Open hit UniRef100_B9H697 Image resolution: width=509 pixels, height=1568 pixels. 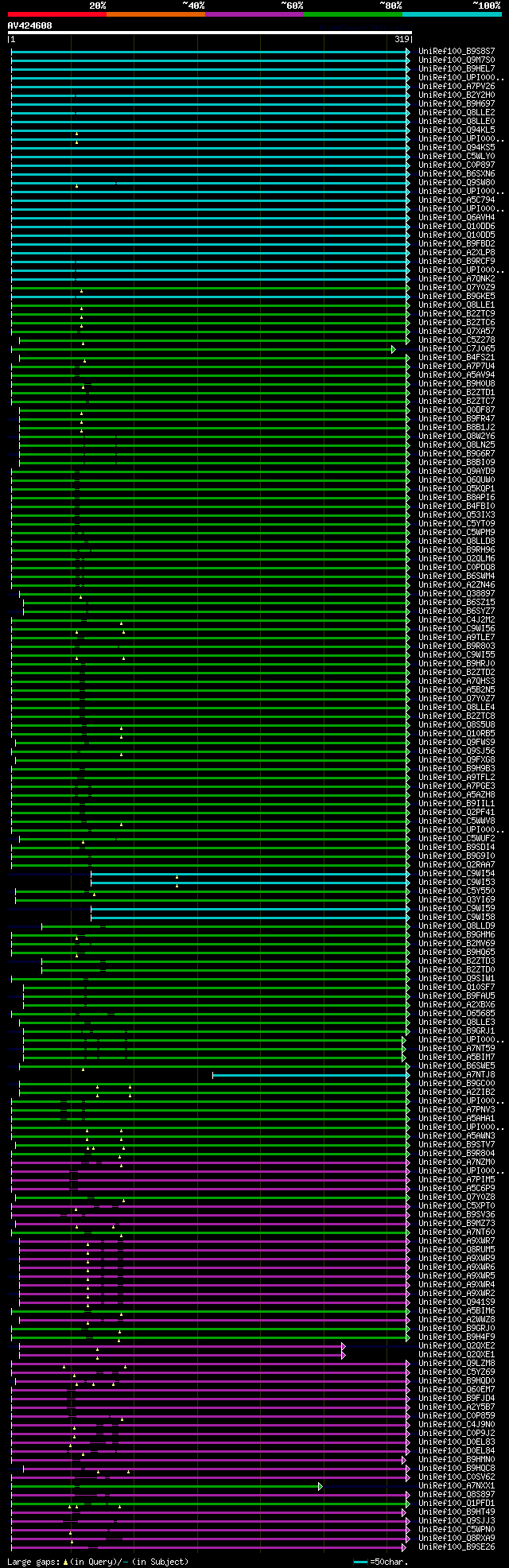[457, 103]
